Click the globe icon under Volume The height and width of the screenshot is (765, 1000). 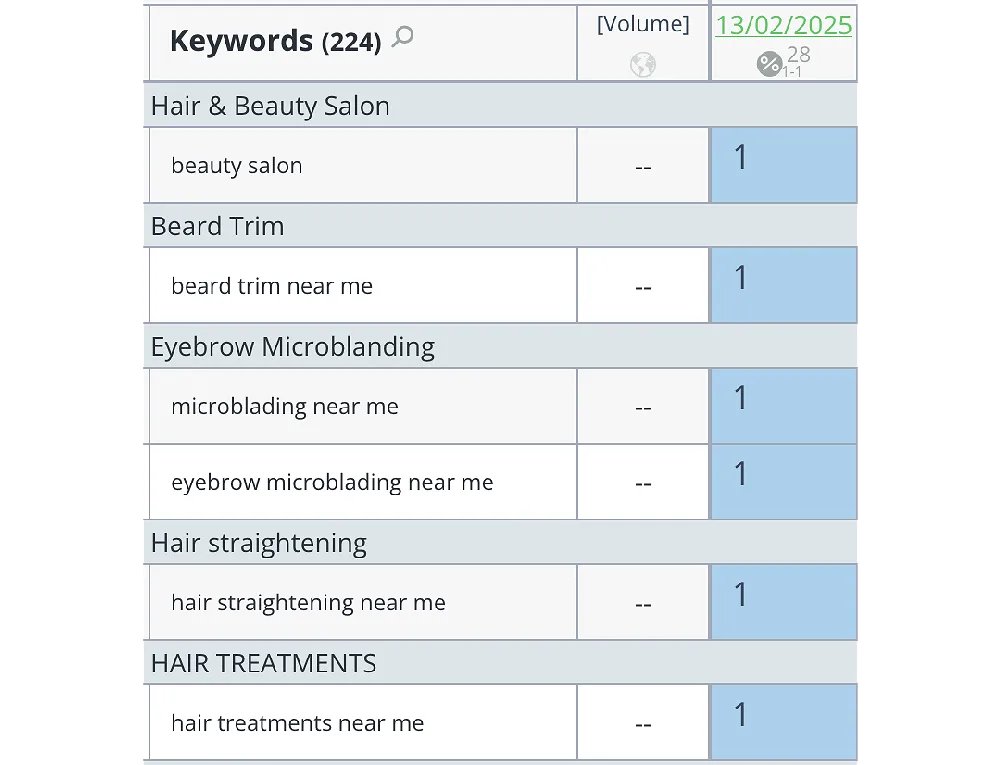pyautogui.click(x=643, y=66)
